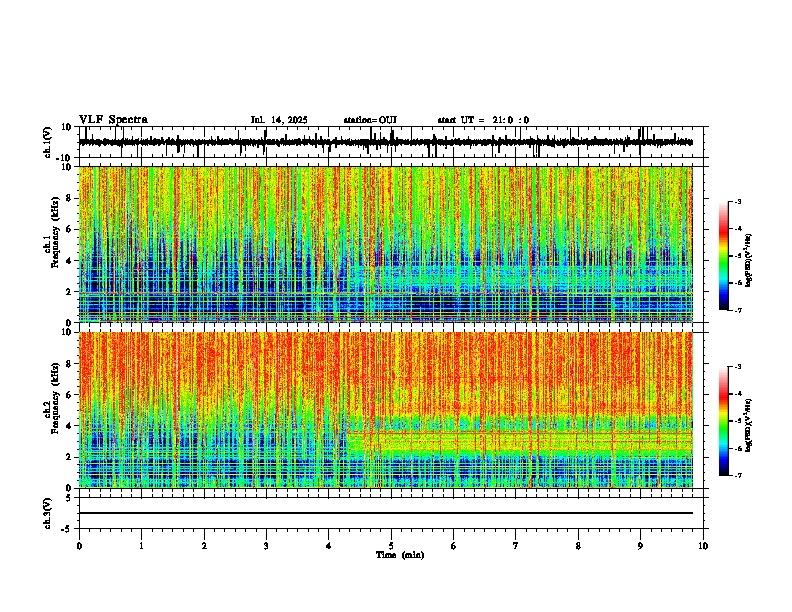Click the "station=OUJ" header label
Viewport: 792px width, 612px height.
click(370, 120)
